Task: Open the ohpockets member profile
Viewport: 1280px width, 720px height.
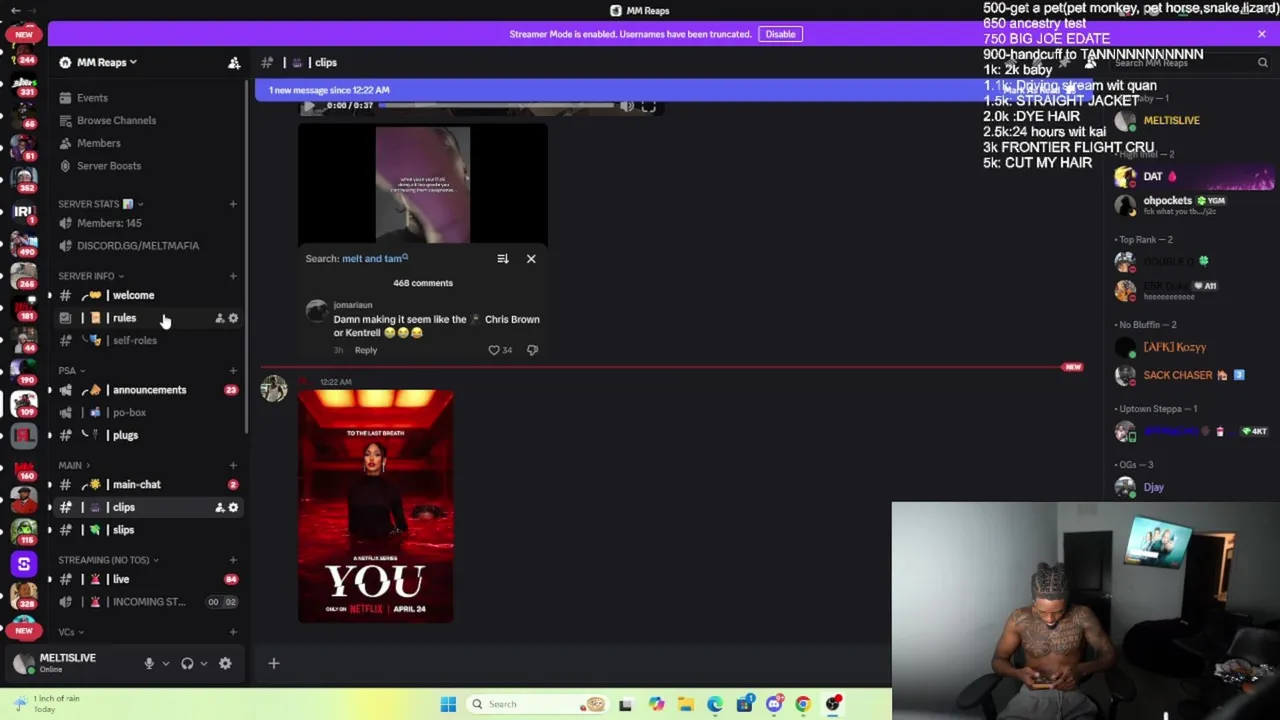Action: 1190,205
